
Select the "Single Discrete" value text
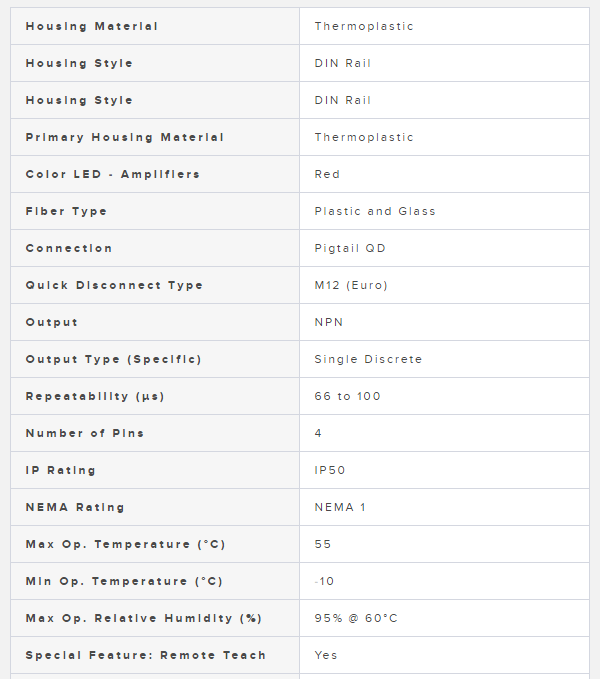point(368,359)
